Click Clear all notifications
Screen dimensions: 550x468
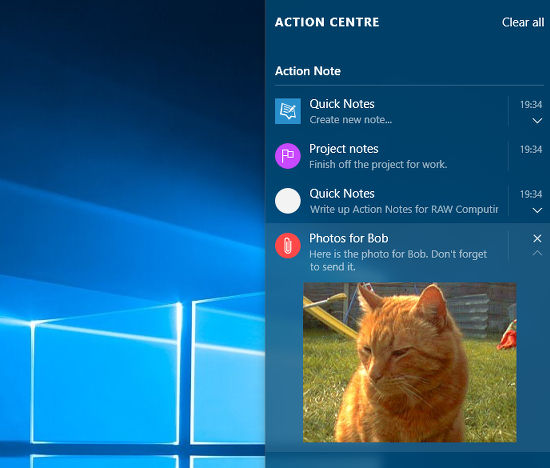click(523, 22)
